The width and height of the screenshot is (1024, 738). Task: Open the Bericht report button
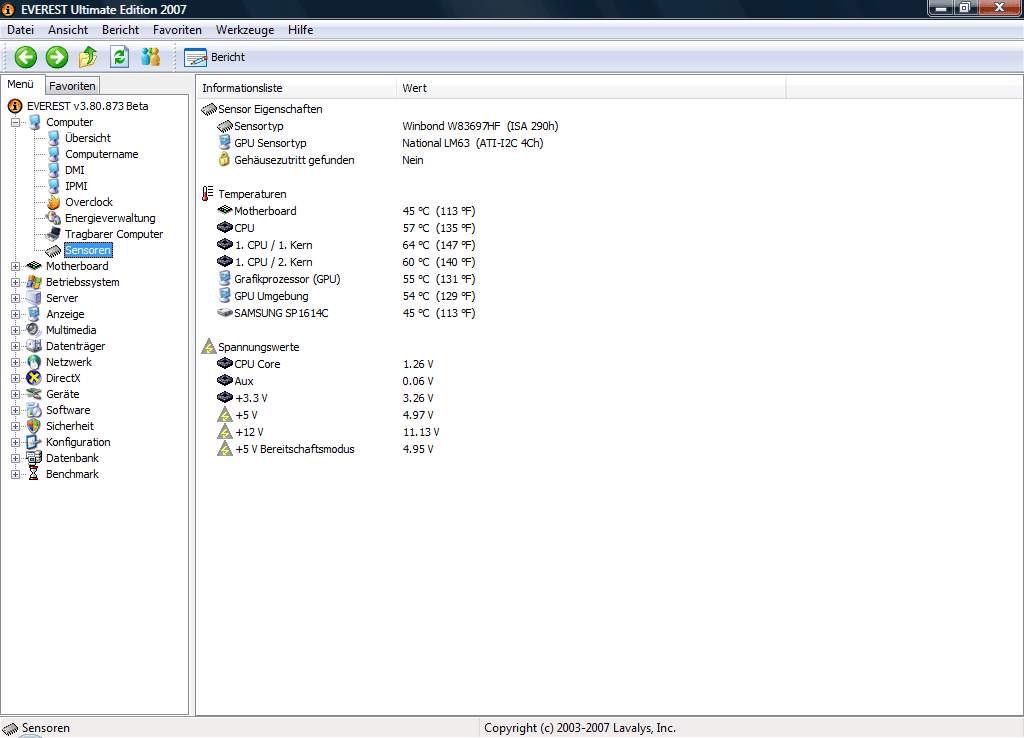[214, 57]
